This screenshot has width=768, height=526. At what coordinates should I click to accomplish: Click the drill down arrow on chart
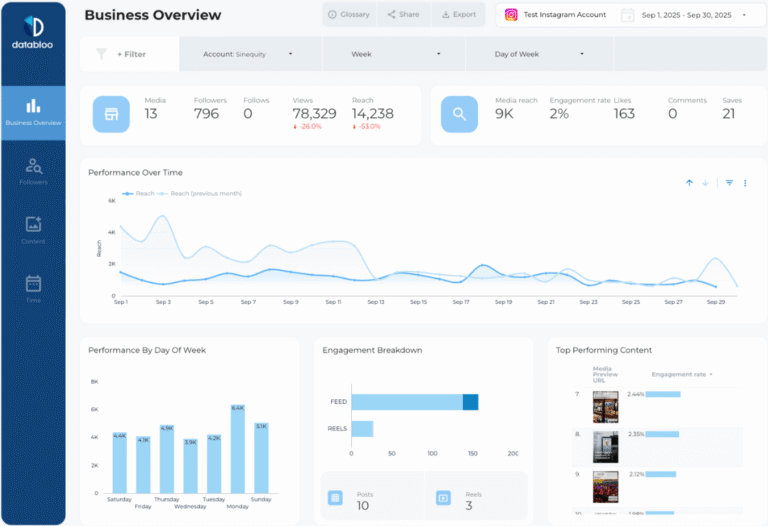[705, 183]
